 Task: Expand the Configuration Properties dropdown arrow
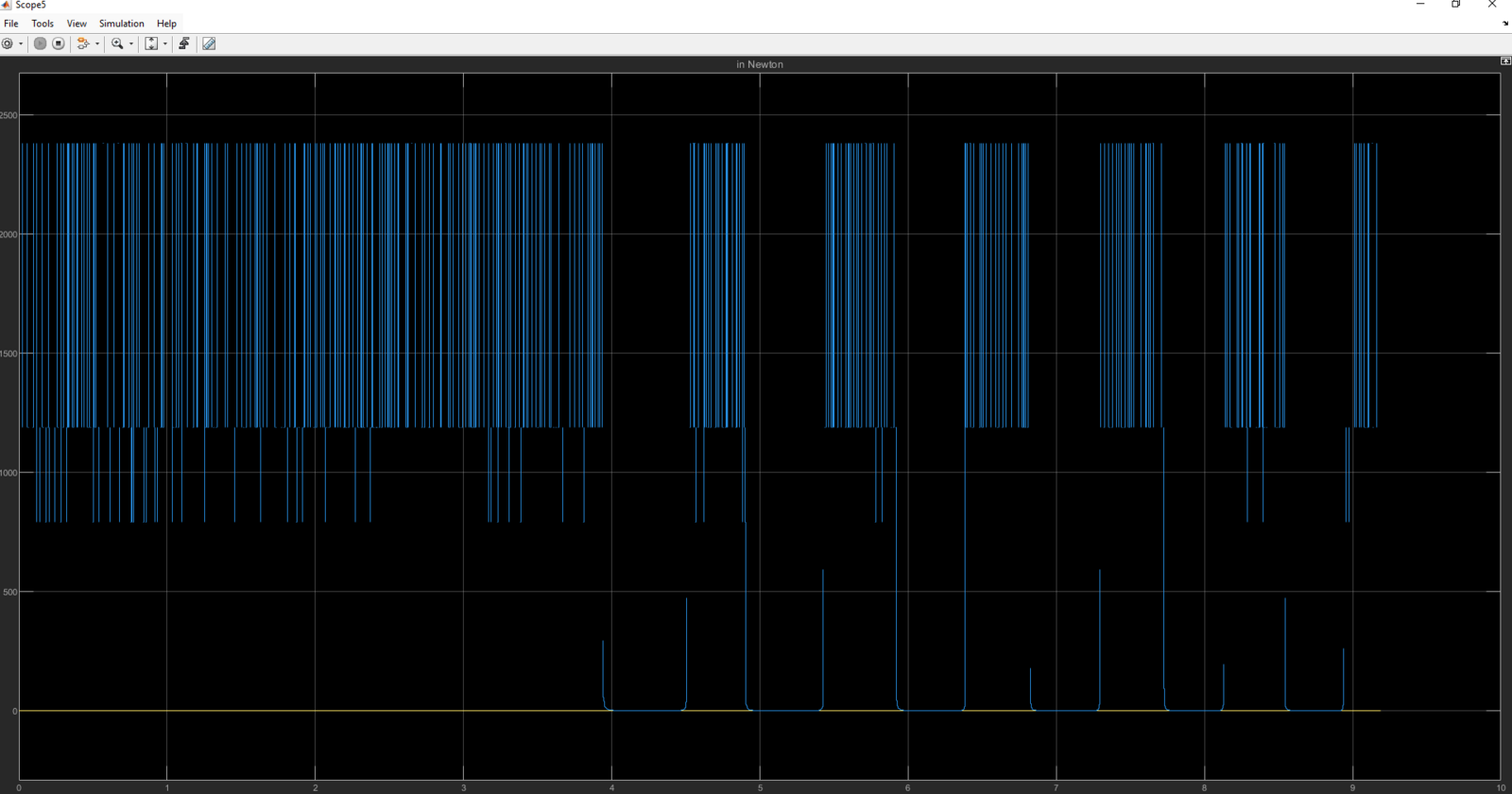pos(21,43)
